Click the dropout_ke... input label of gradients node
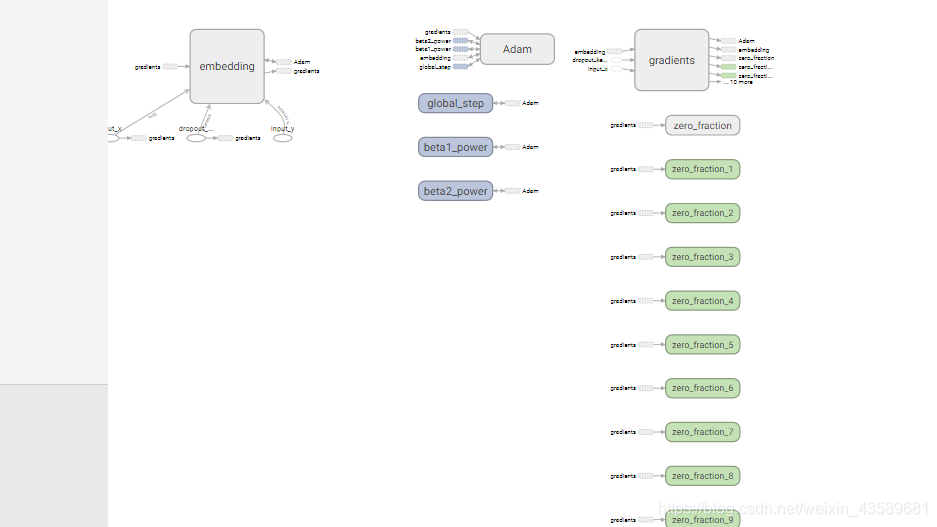This screenshot has height=527, width=937. 590,60
